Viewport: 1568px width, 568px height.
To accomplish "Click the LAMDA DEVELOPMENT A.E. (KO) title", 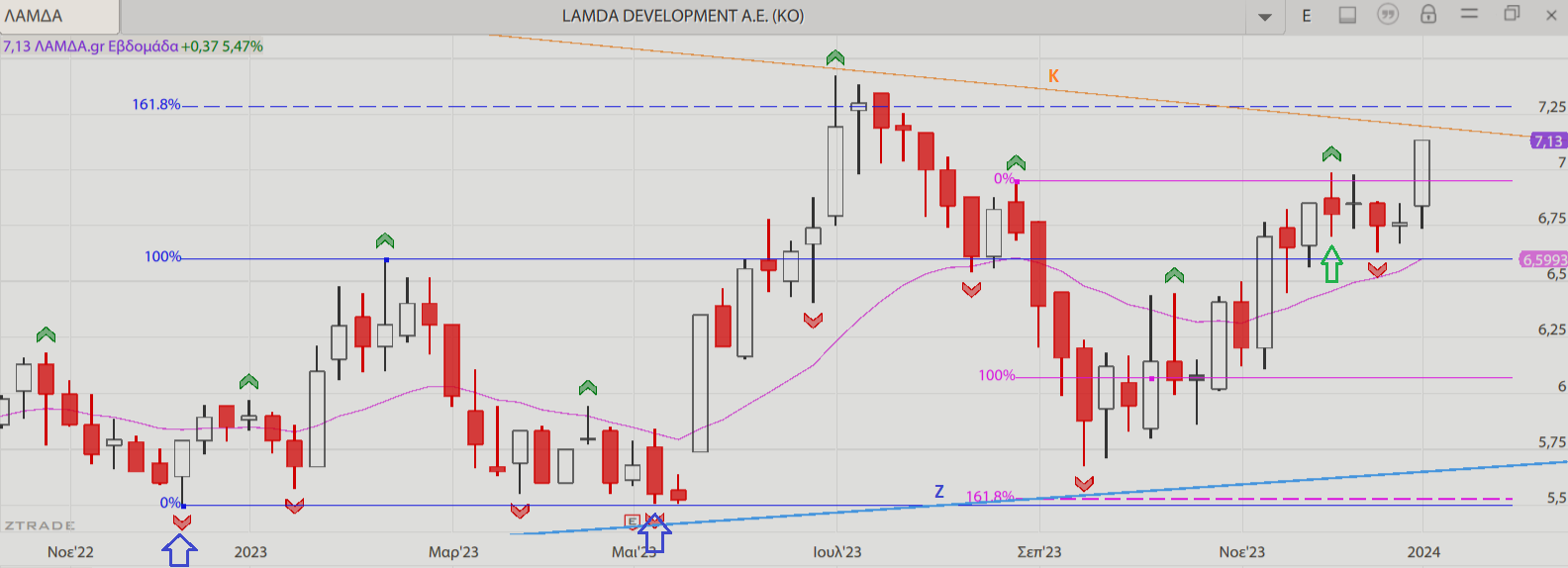I will coord(683,16).
